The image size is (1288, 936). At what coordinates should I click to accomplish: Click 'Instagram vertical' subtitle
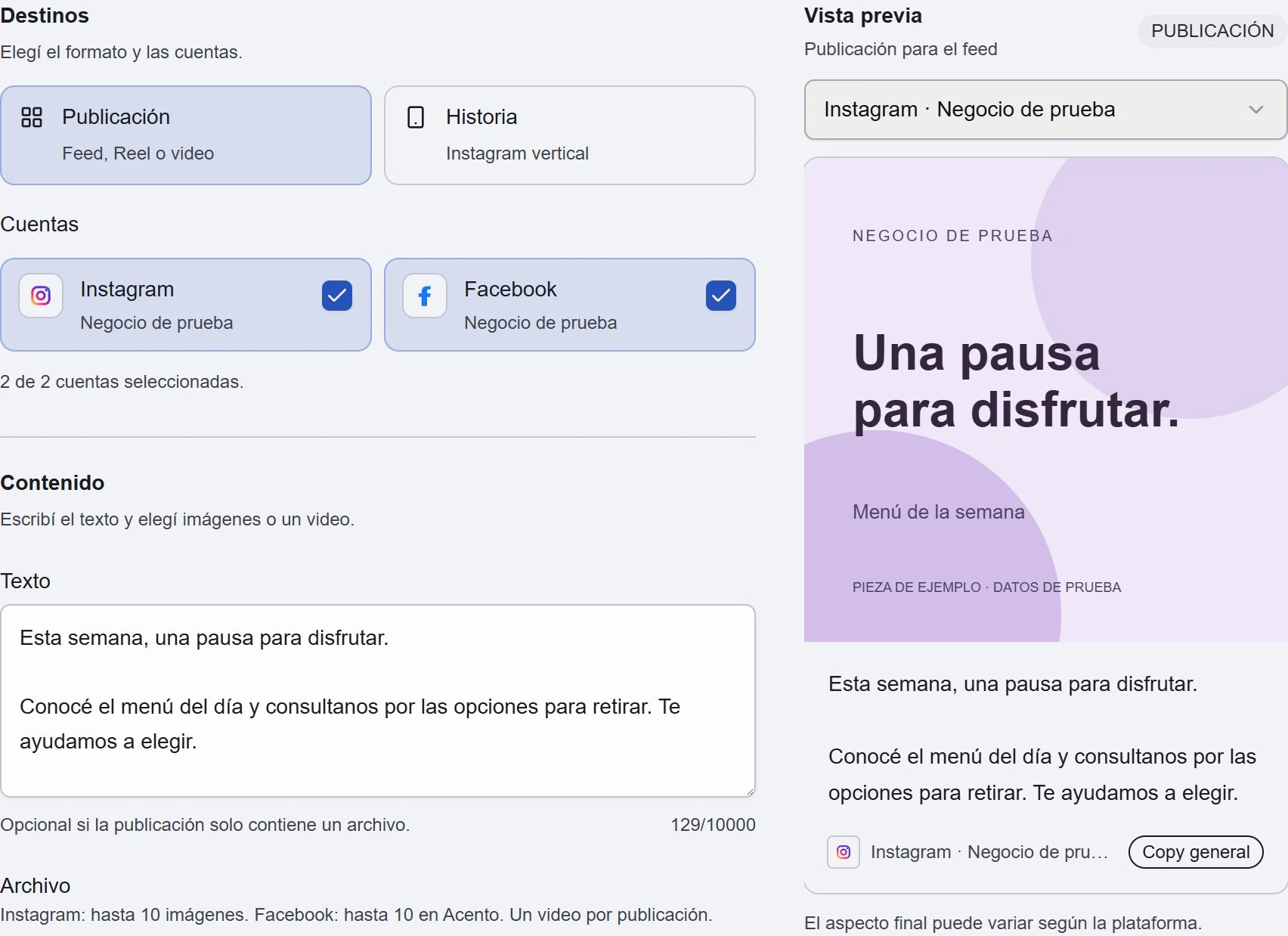click(517, 153)
